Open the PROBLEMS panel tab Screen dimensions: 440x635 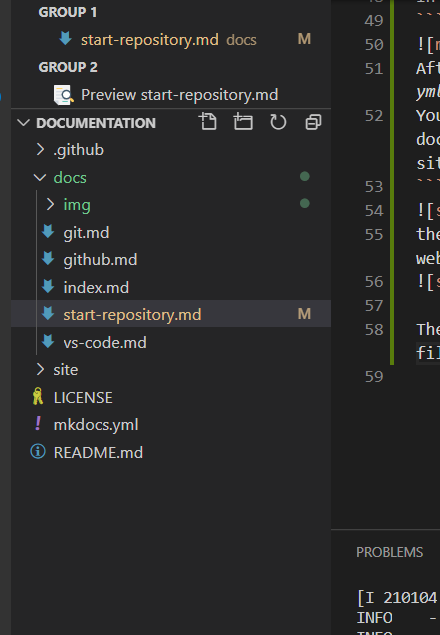click(x=389, y=552)
